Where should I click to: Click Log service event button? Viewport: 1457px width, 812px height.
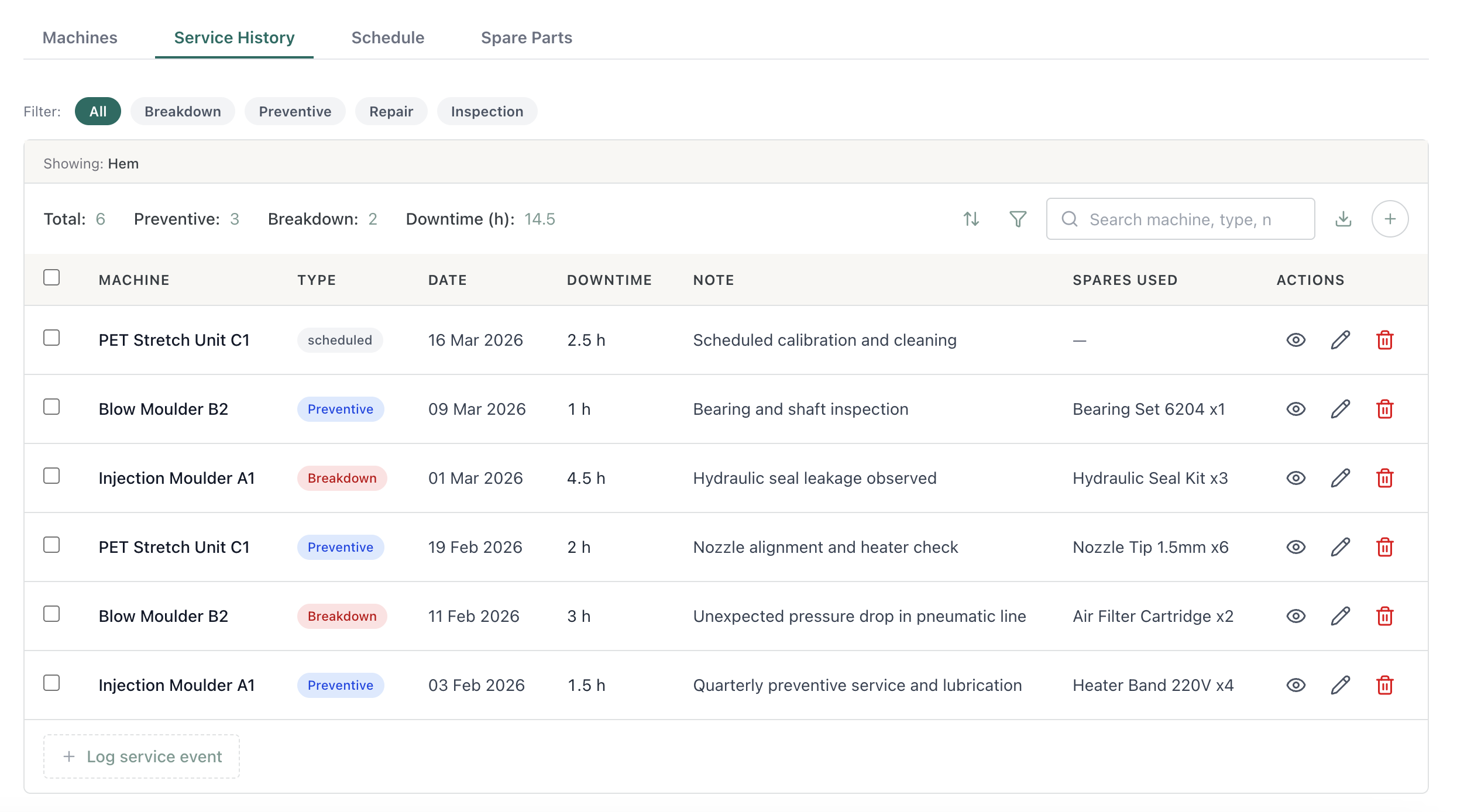click(x=142, y=756)
